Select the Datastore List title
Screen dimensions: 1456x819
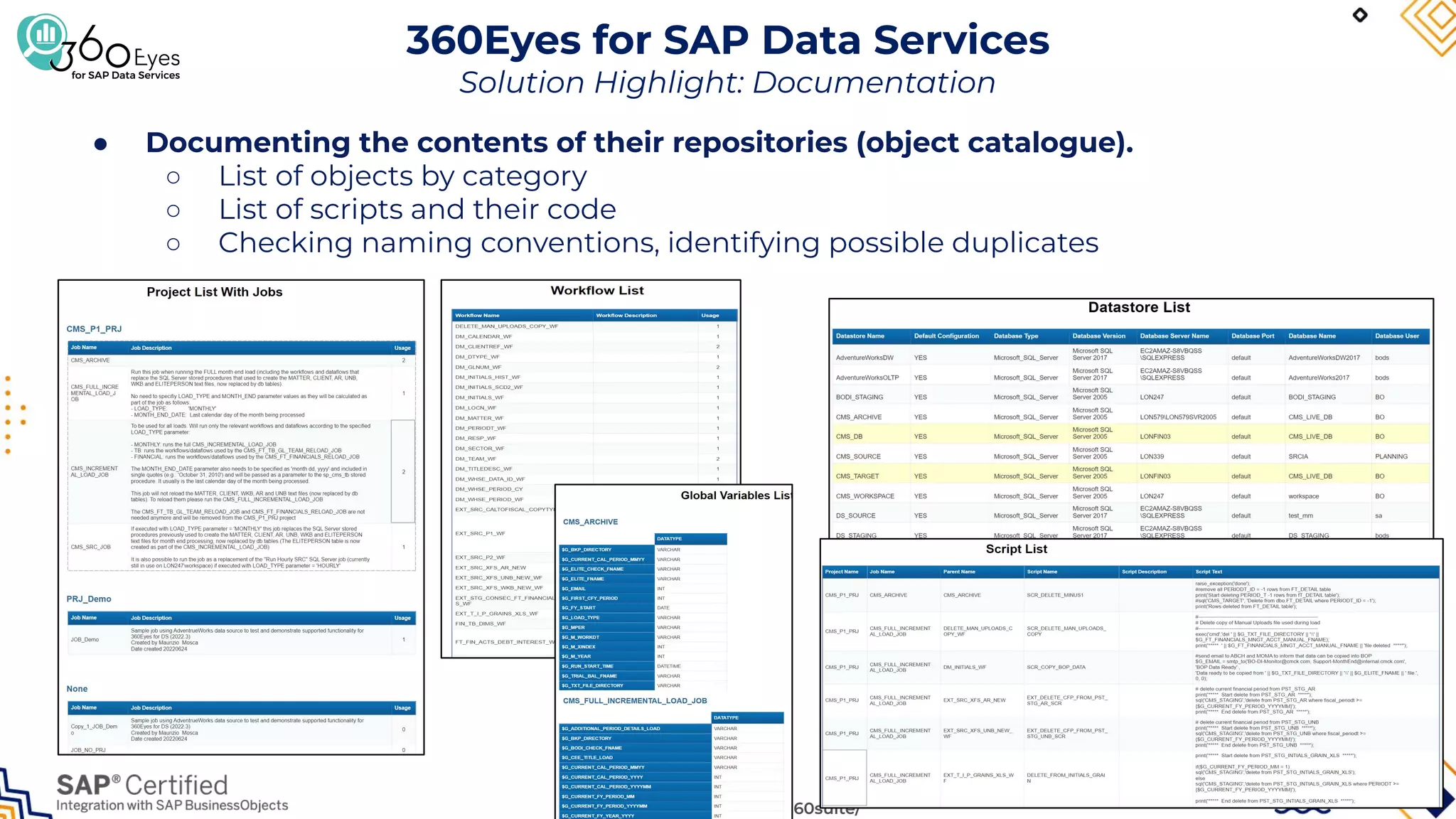(x=1138, y=308)
